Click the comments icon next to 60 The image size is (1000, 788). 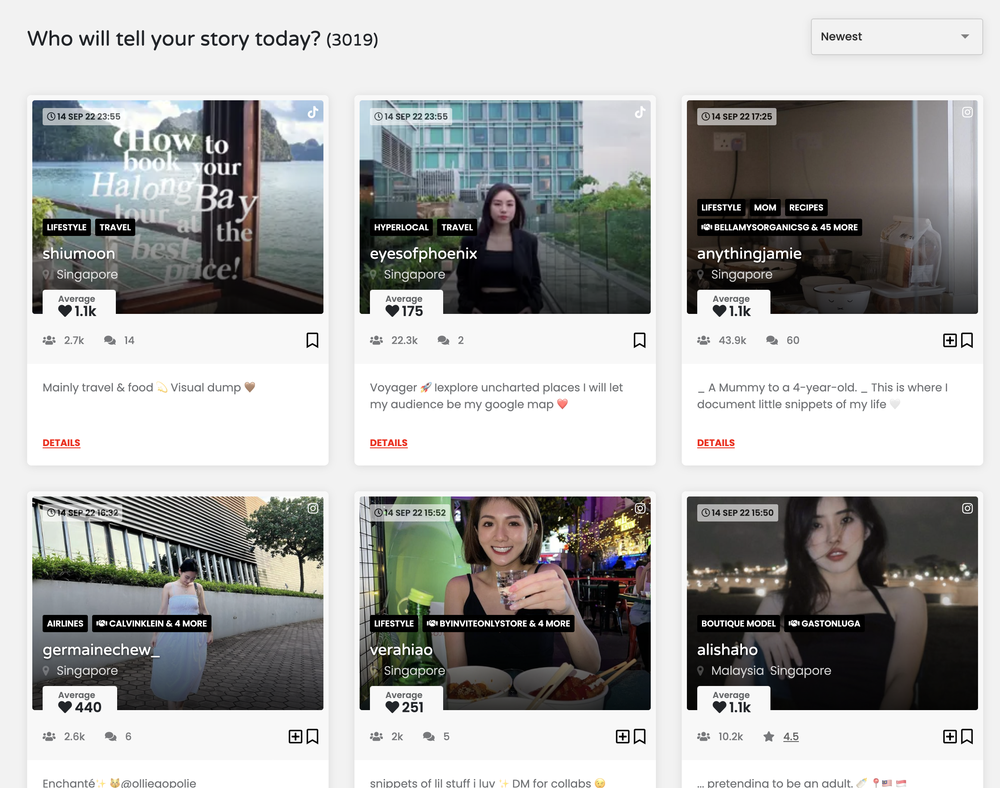pyautogui.click(x=772, y=340)
